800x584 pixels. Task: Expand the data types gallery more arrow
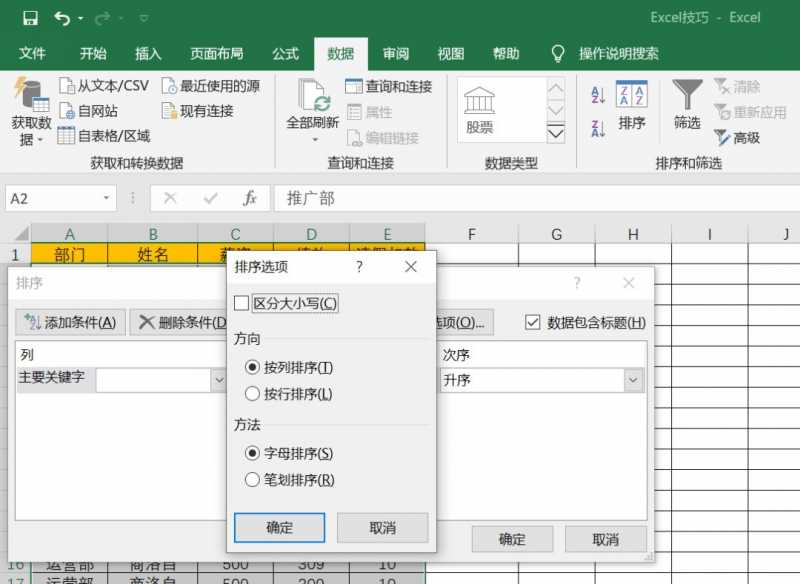pos(556,133)
